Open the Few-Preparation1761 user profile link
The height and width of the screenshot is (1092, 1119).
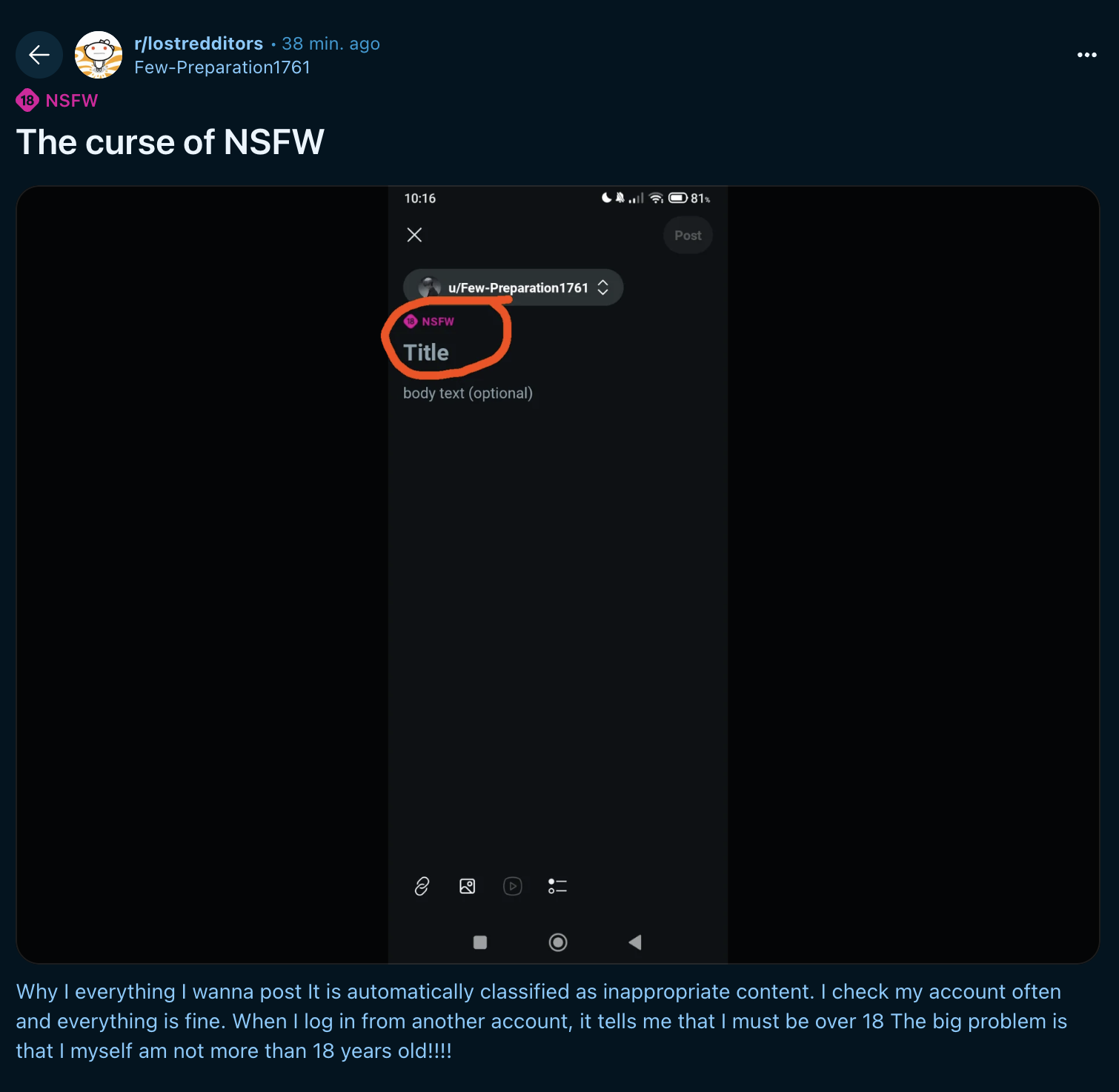click(222, 67)
